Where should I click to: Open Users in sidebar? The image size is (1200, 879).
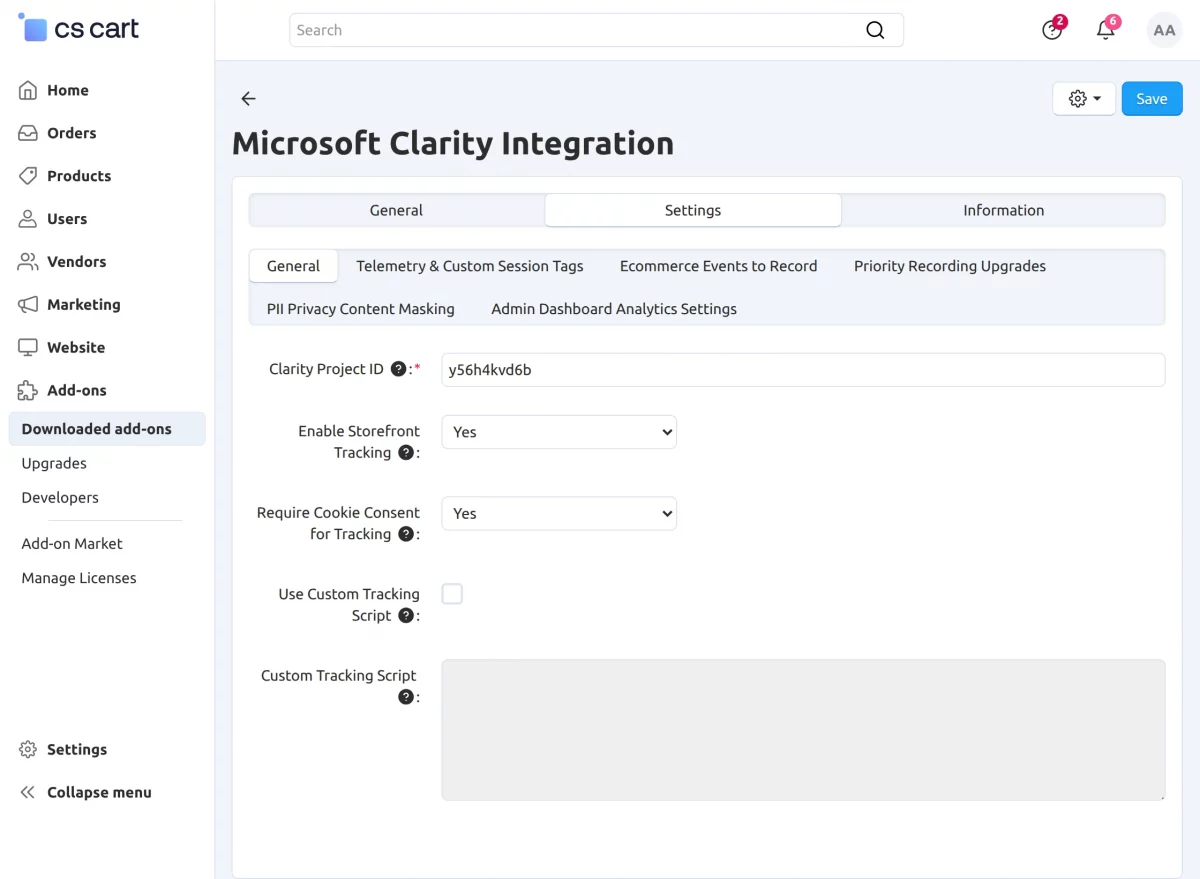click(67, 219)
